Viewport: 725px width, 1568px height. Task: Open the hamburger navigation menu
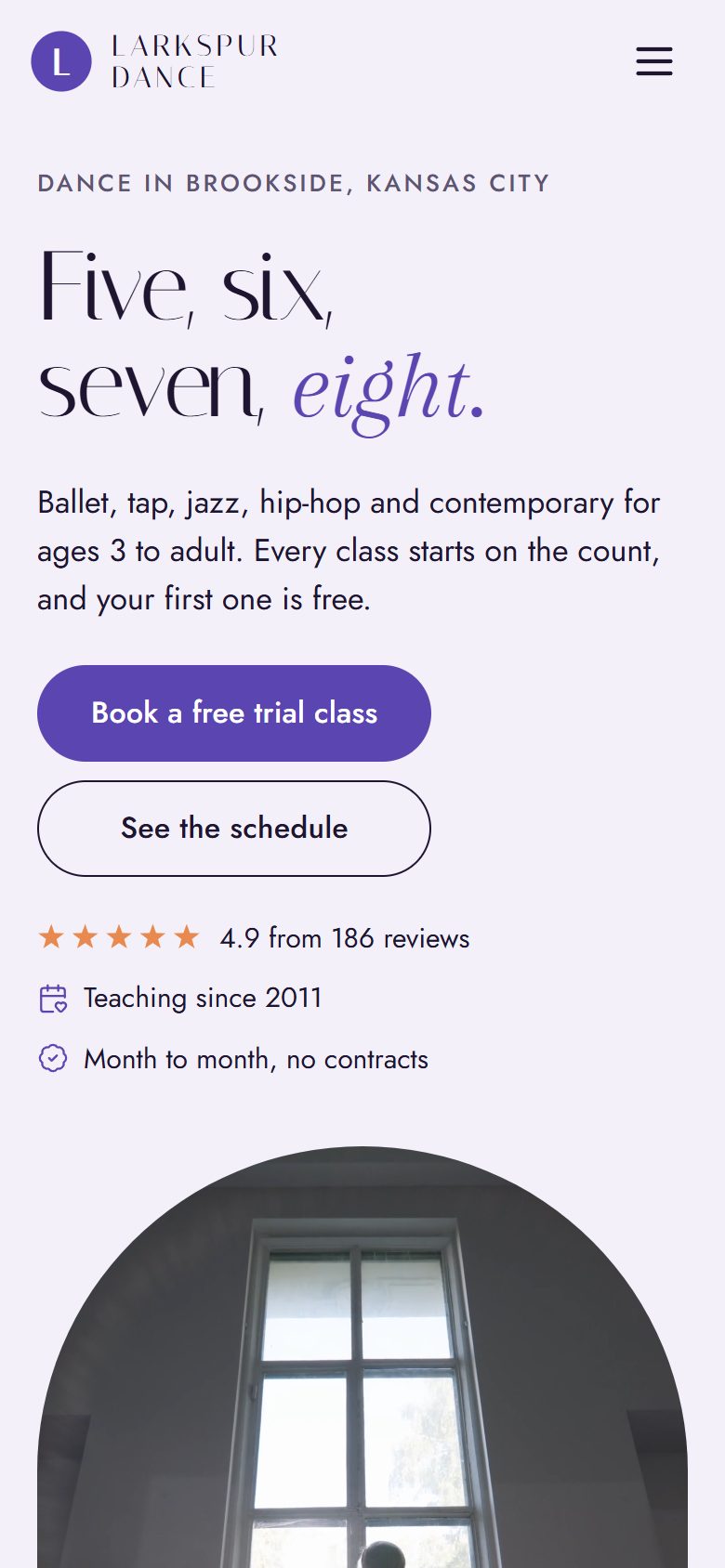654,61
